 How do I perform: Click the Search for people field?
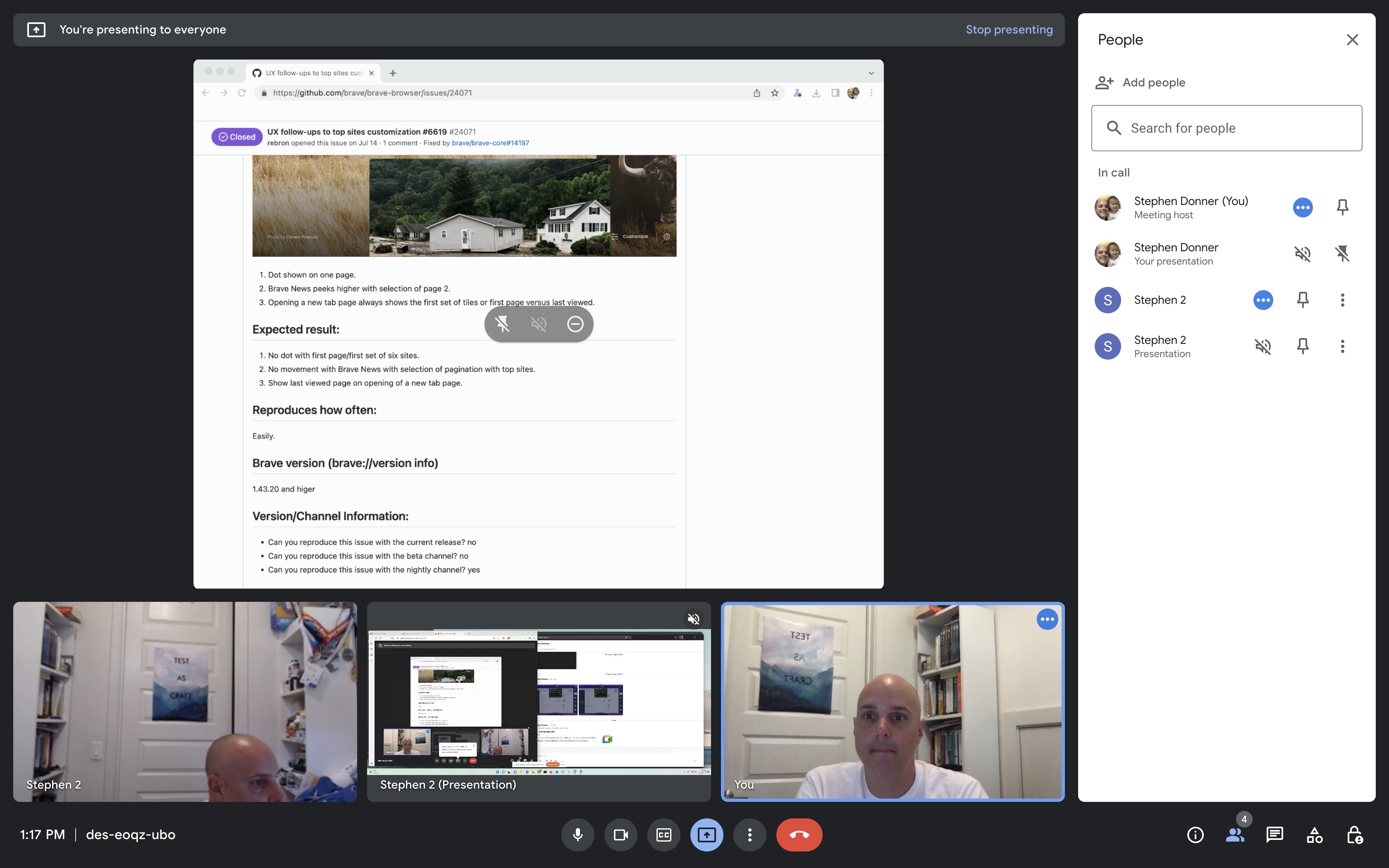click(1226, 128)
